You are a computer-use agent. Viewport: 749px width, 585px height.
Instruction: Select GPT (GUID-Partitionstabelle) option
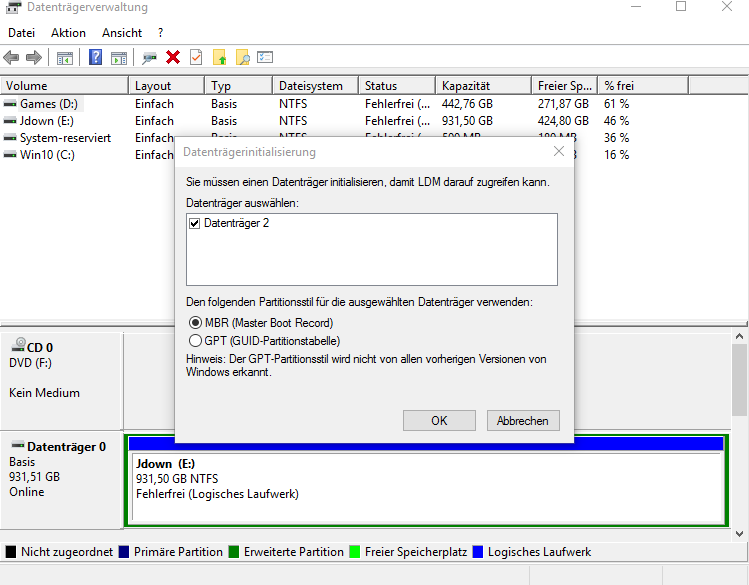pyautogui.click(x=195, y=341)
